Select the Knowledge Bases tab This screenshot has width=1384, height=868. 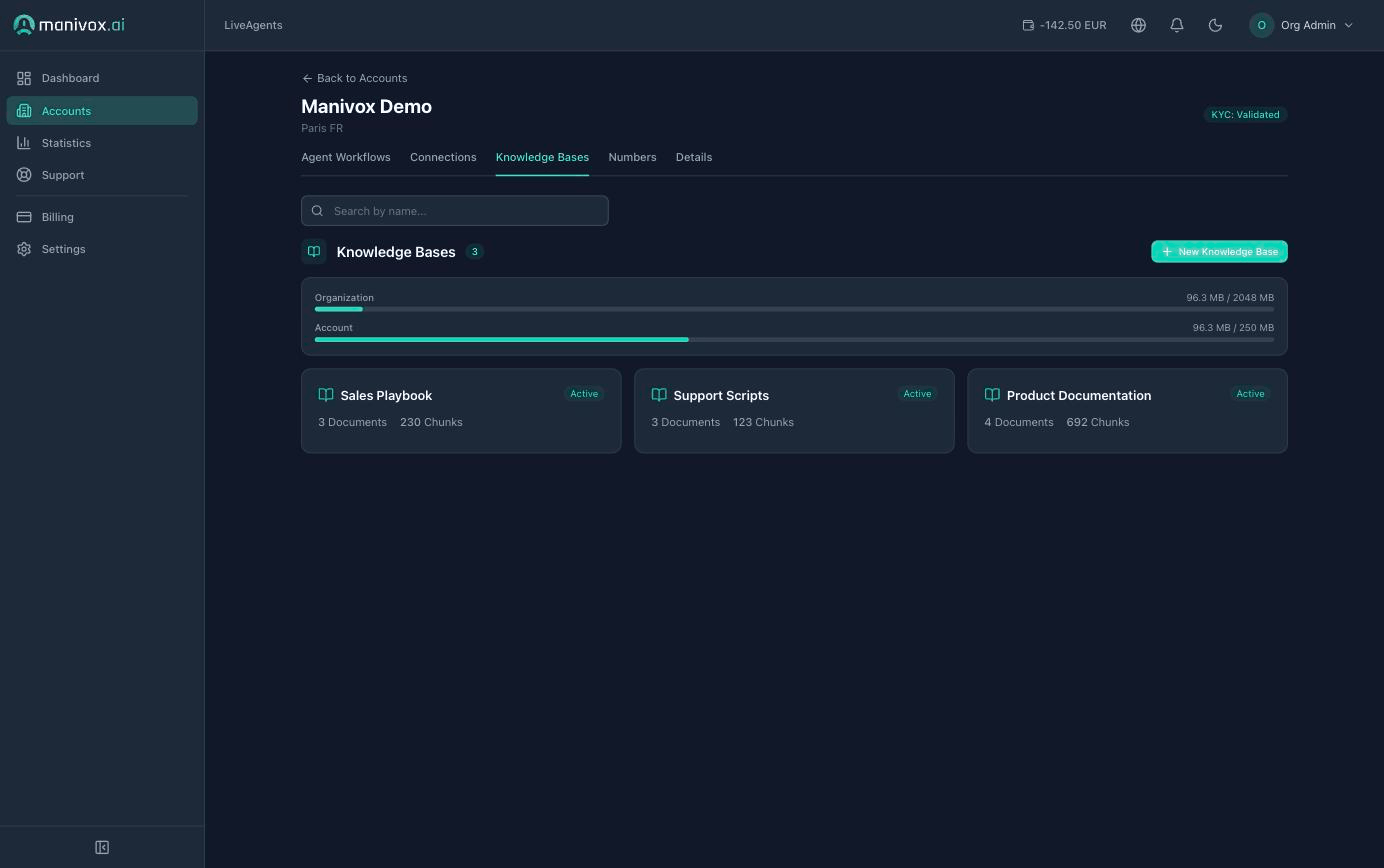click(x=542, y=157)
